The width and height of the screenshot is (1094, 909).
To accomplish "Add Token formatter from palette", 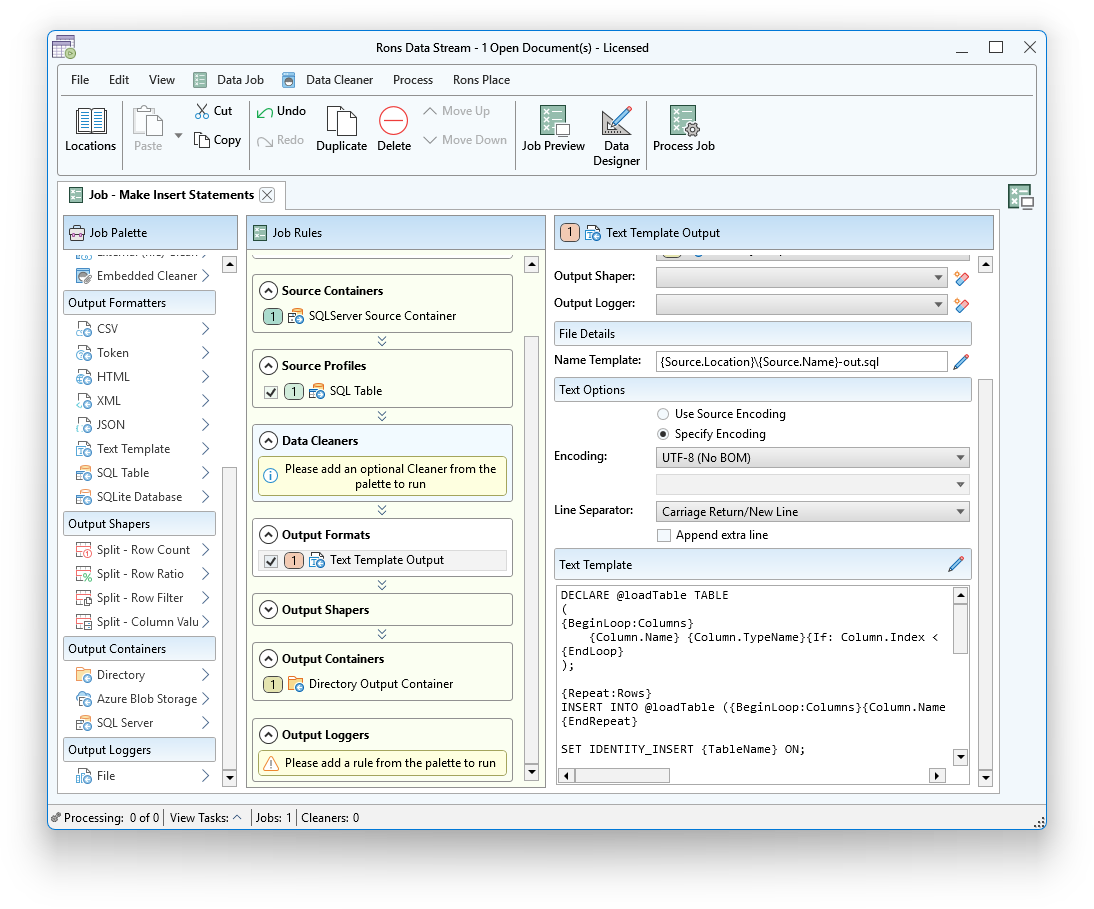I will [143, 353].
